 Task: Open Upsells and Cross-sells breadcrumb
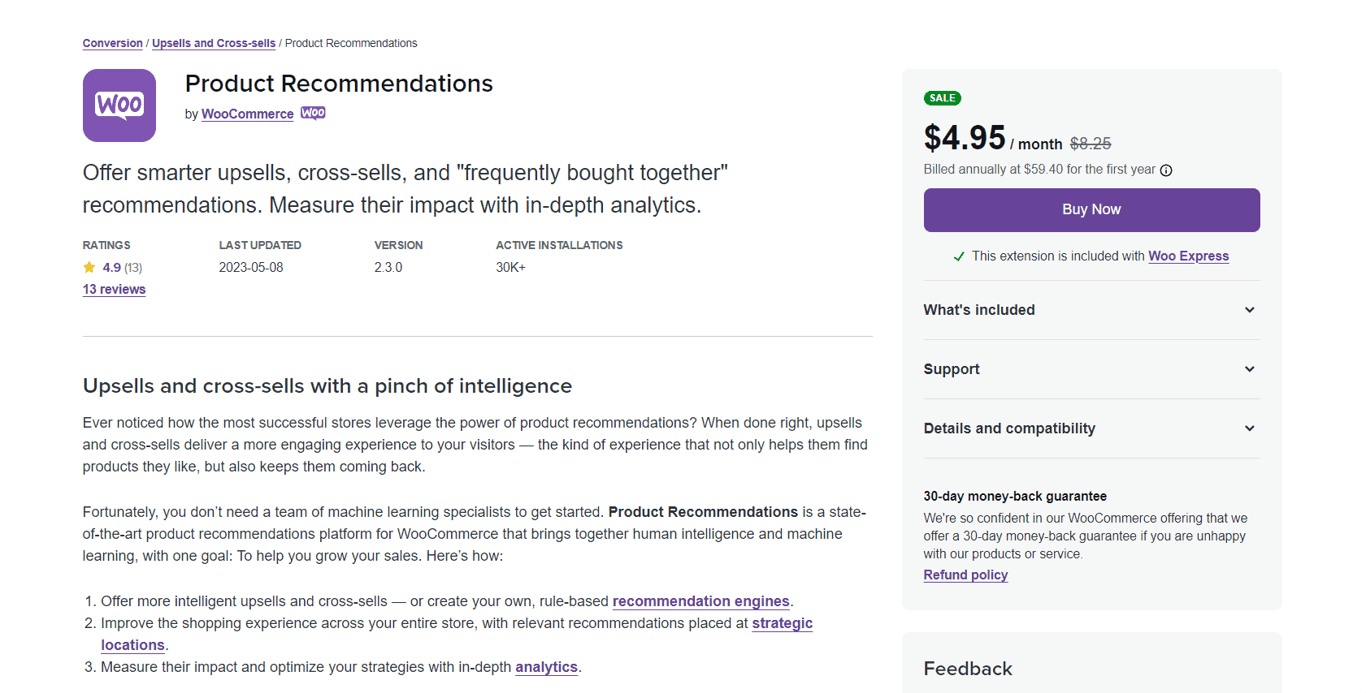click(213, 43)
